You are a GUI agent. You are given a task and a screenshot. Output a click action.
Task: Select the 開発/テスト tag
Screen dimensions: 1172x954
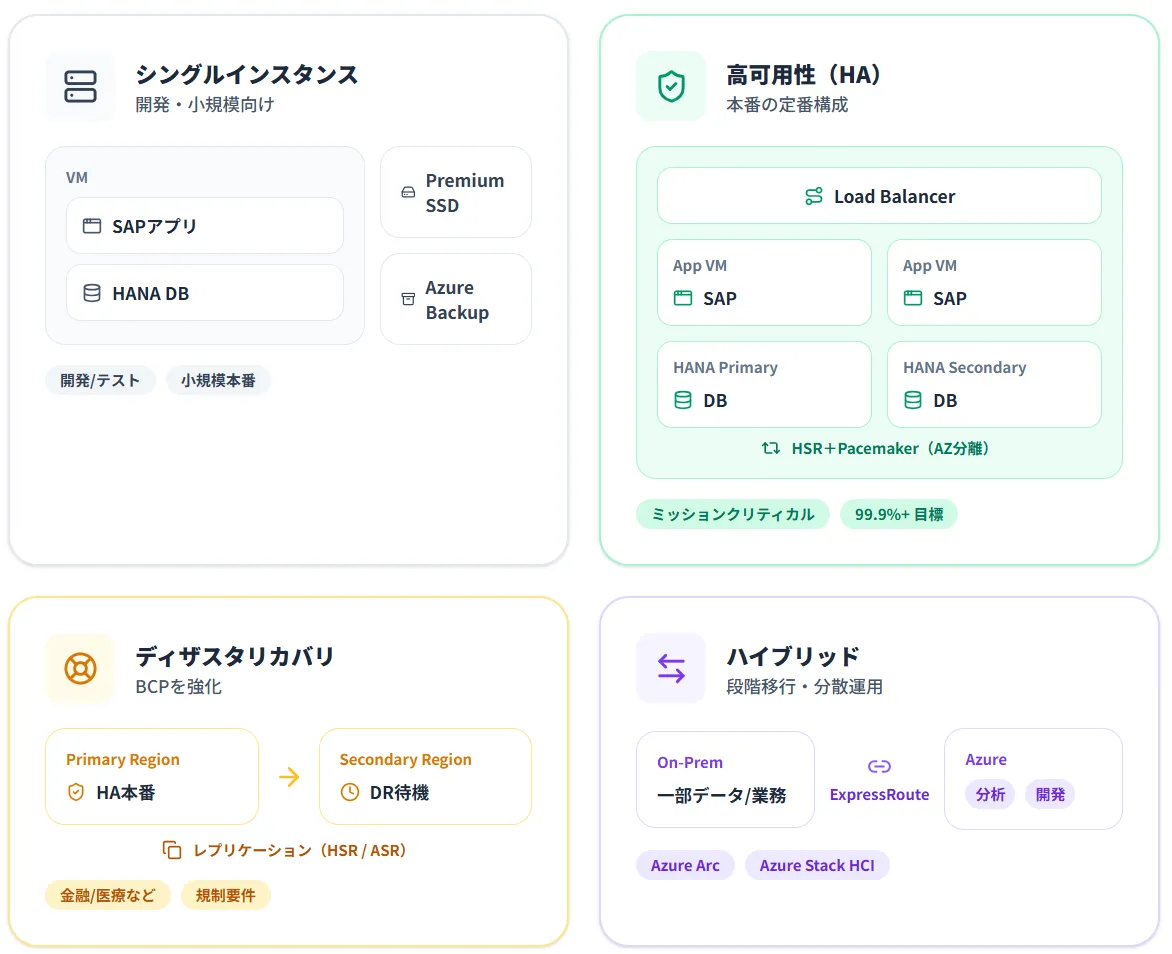tap(100, 380)
